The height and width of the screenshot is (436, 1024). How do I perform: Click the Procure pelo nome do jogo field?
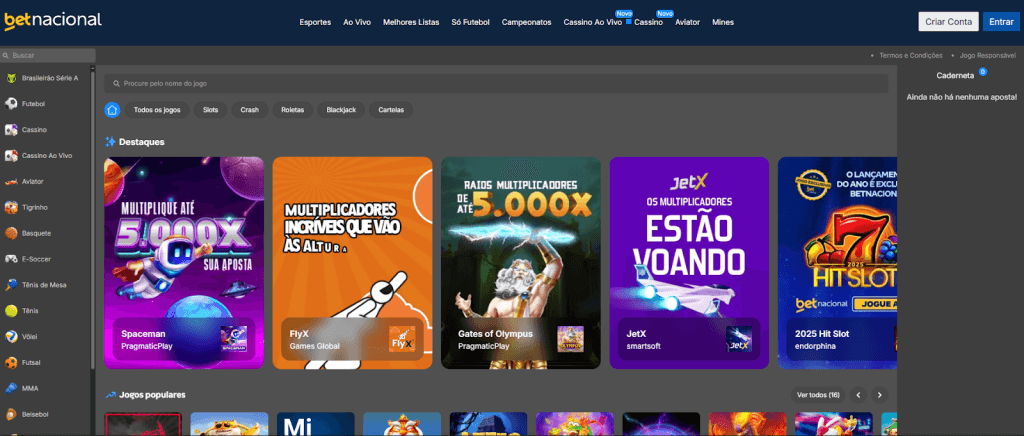tap(496, 84)
